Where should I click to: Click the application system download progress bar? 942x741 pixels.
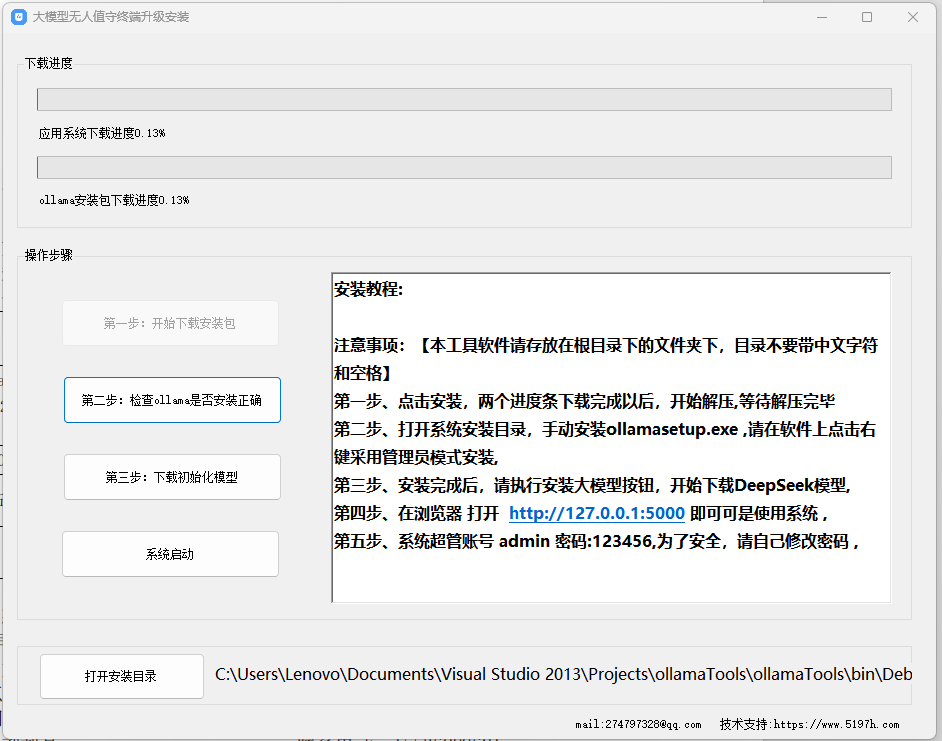(x=464, y=100)
